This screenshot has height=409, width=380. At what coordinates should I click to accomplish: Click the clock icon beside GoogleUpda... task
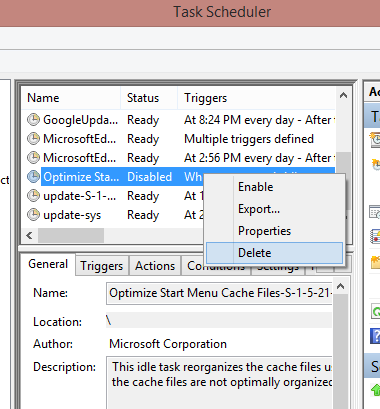click(x=33, y=120)
